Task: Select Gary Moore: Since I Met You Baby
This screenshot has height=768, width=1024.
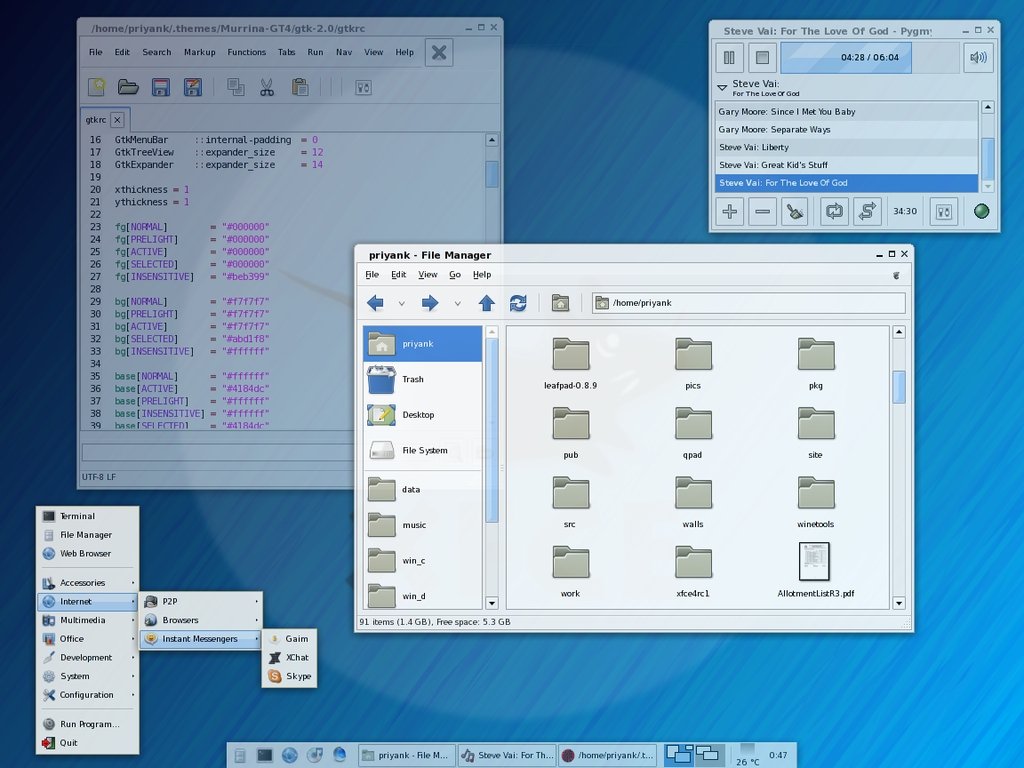Action: click(846, 112)
